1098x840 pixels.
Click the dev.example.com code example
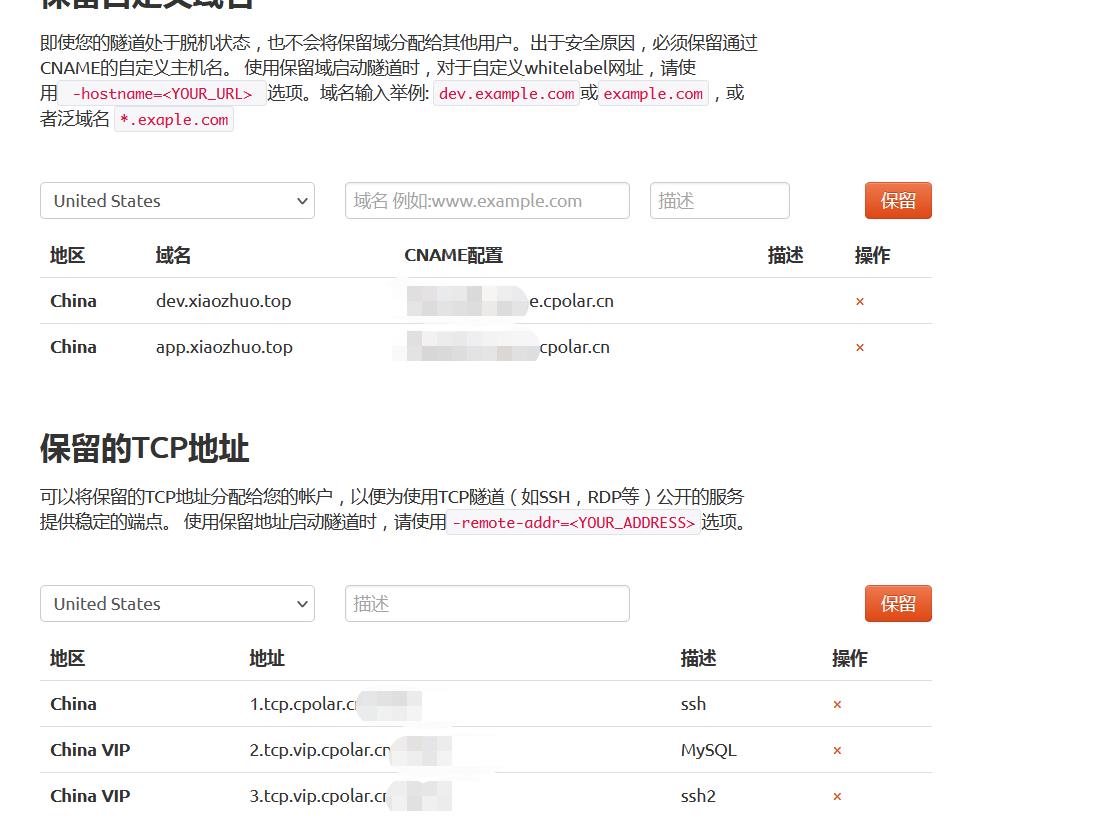pyautogui.click(x=506, y=94)
